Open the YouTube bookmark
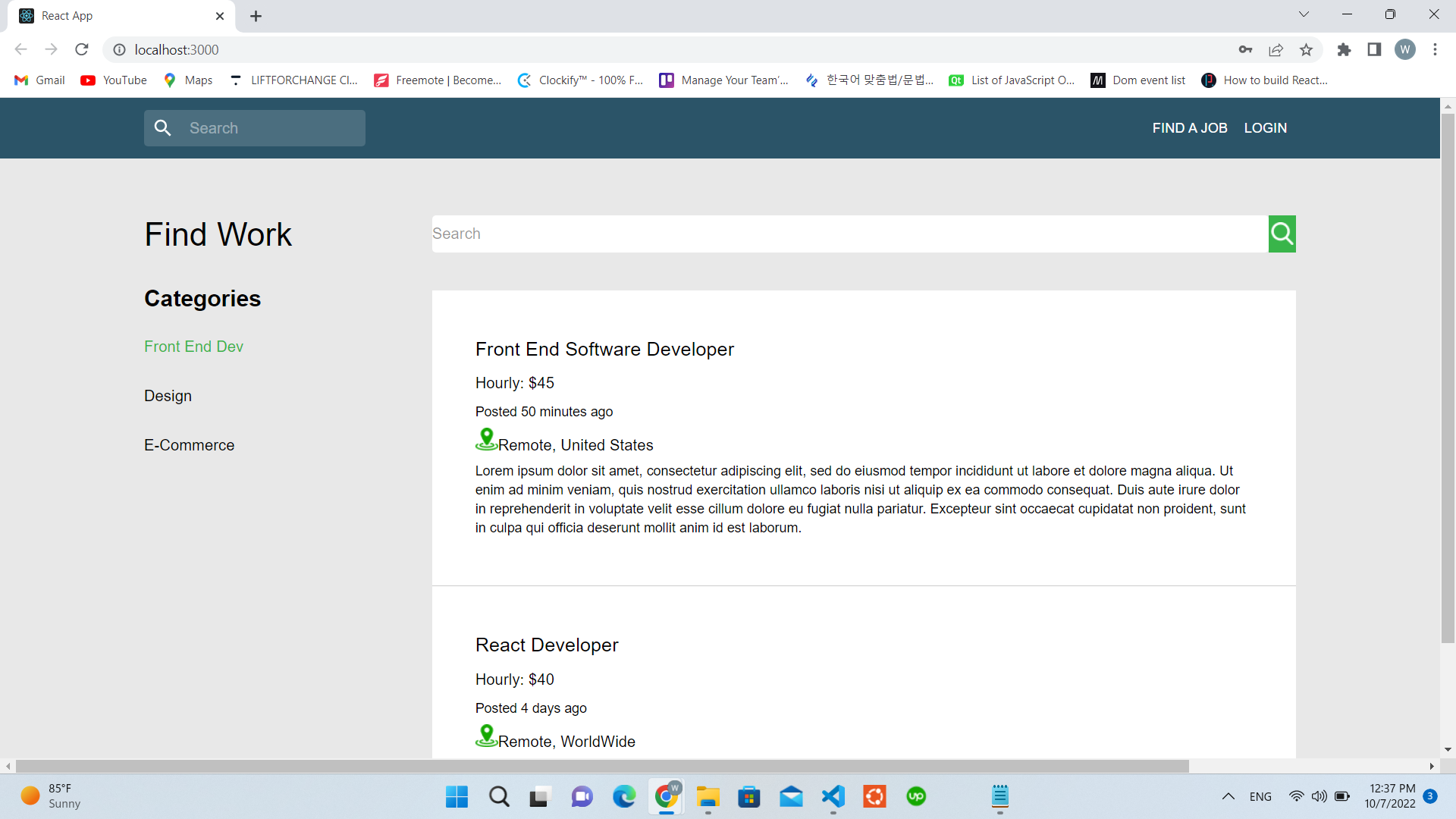This screenshot has width=1456, height=819. click(x=114, y=80)
